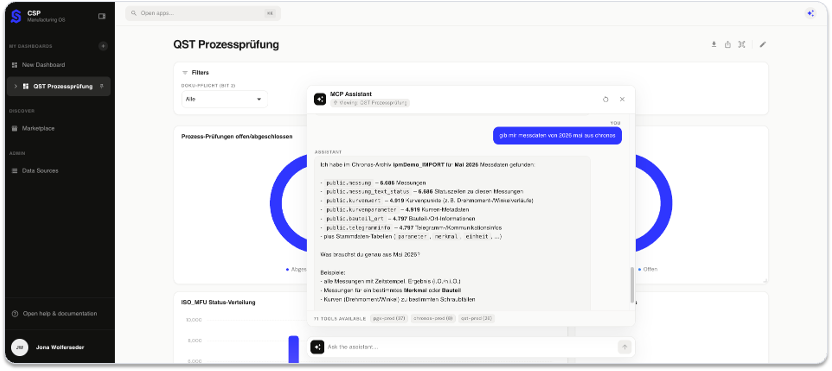Close the MCP Assistant panel
Image resolution: width=832 pixels, height=371 pixels.
click(x=622, y=99)
